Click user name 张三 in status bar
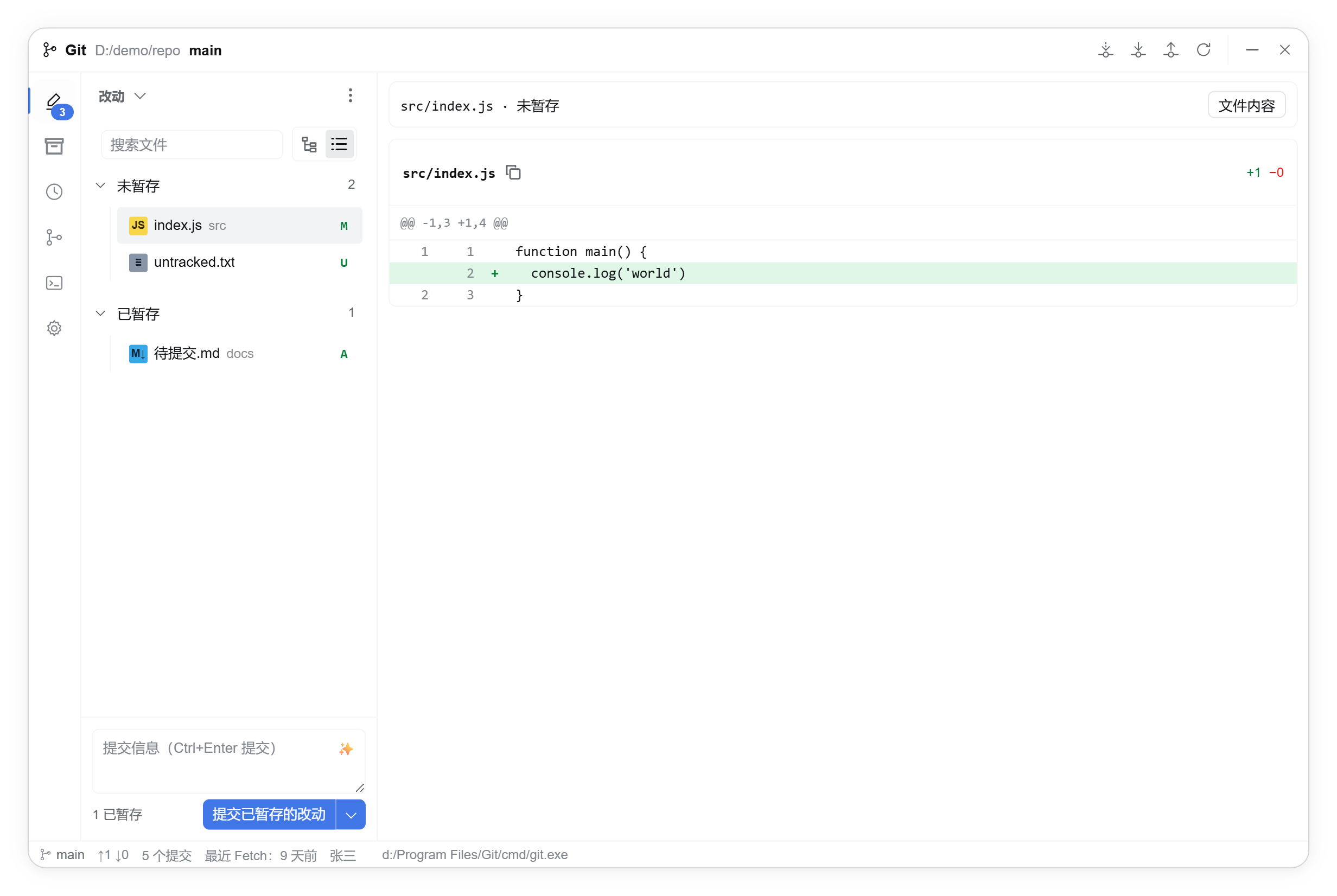This screenshot has width=1337, height=896. point(343,855)
